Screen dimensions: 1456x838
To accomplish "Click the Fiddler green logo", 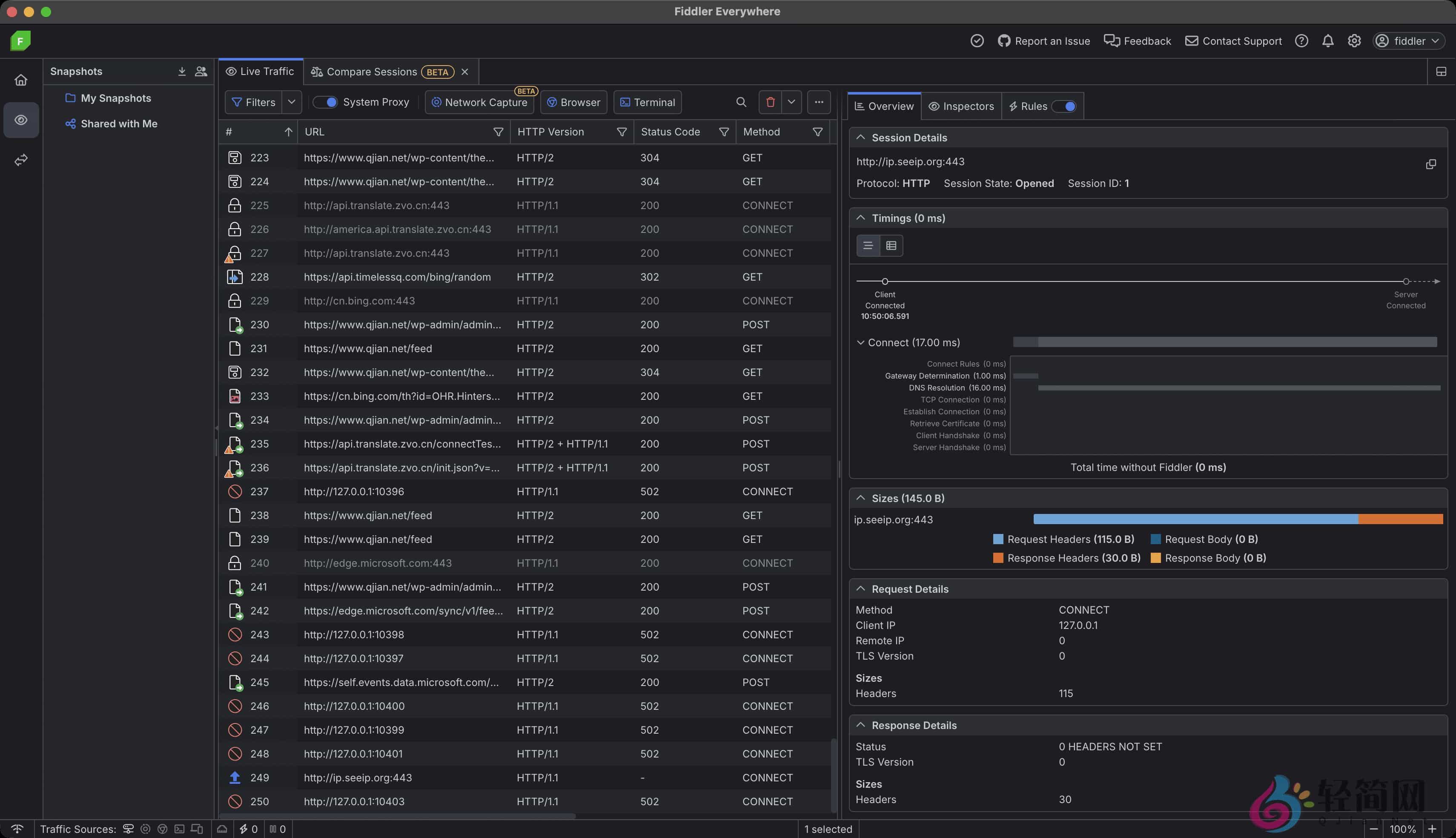I will 20,41.
